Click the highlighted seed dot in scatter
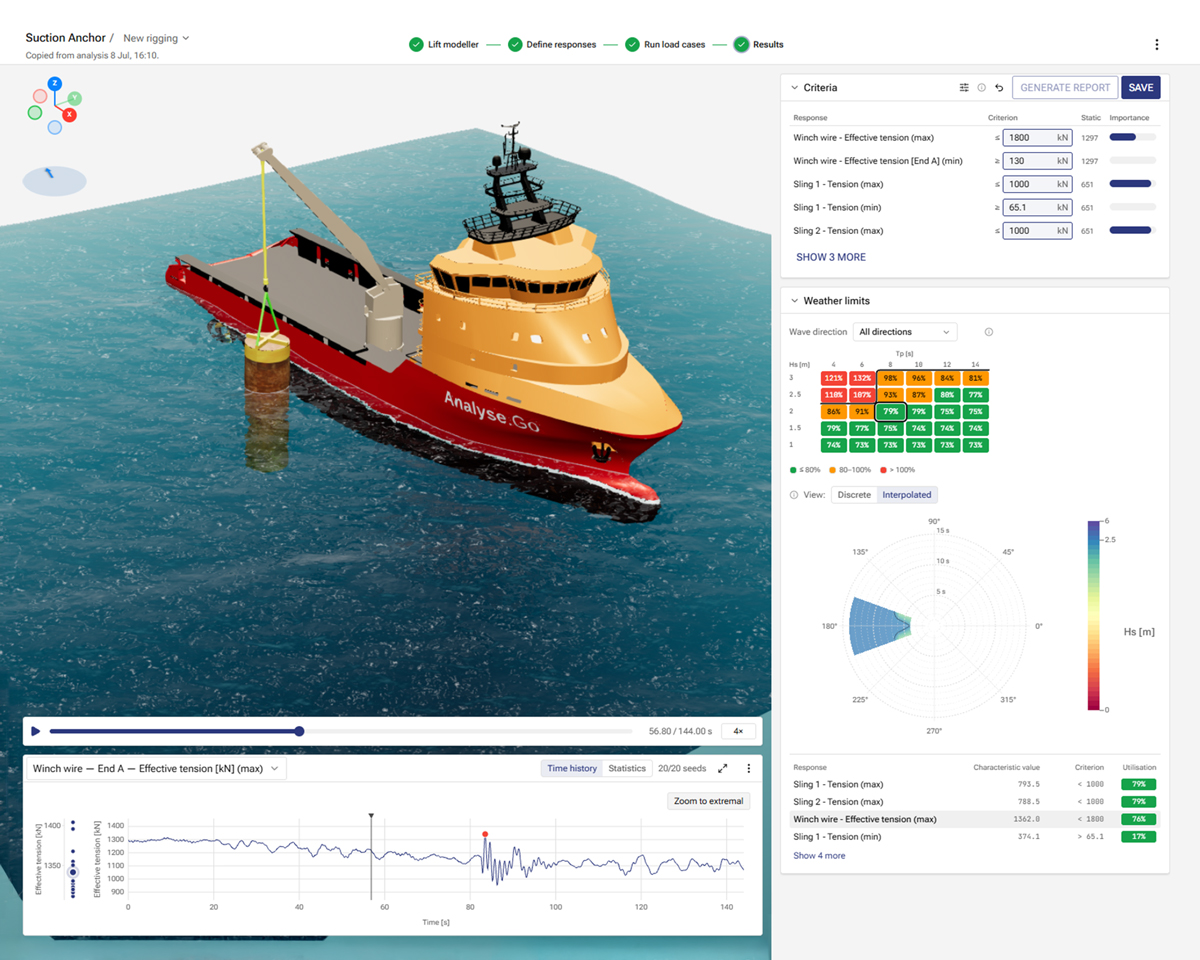Image resolution: width=1200 pixels, height=960 pixels. [x=73, y=872]
